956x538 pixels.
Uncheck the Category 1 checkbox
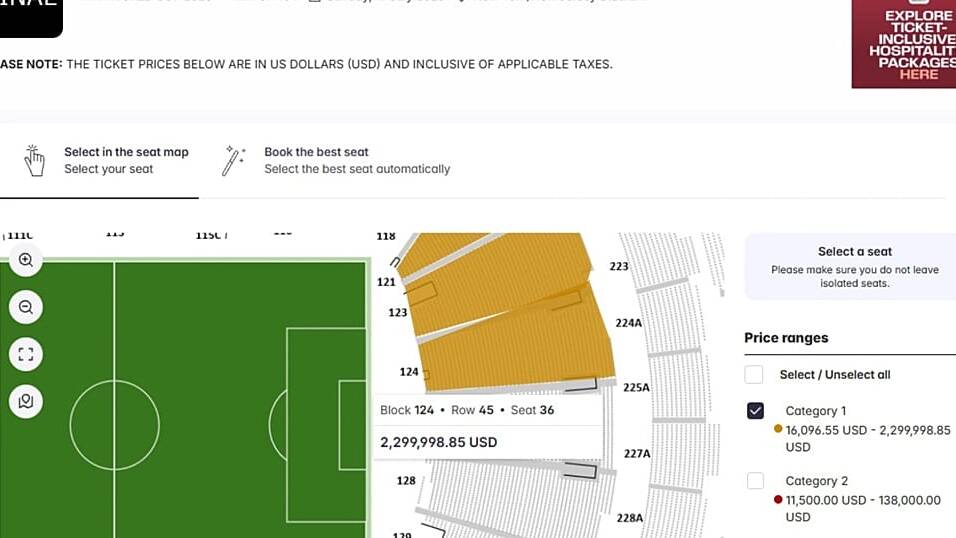755,411
